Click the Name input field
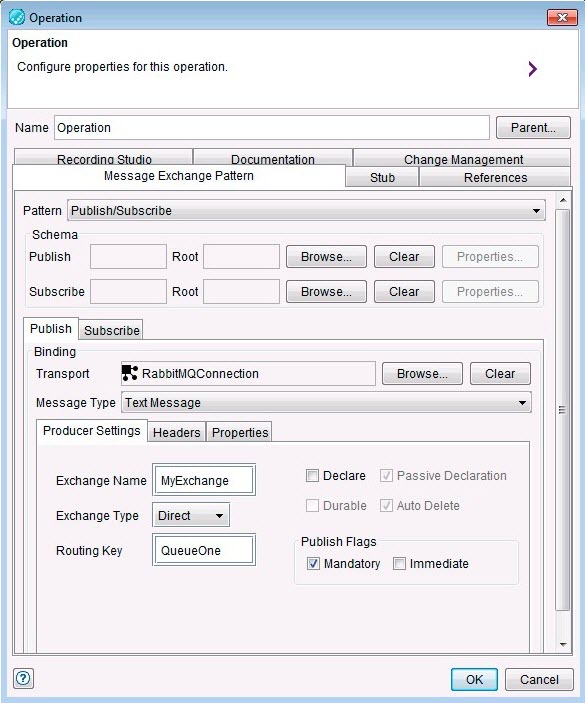This screenshot has width=585, height=703. (272, 128)
